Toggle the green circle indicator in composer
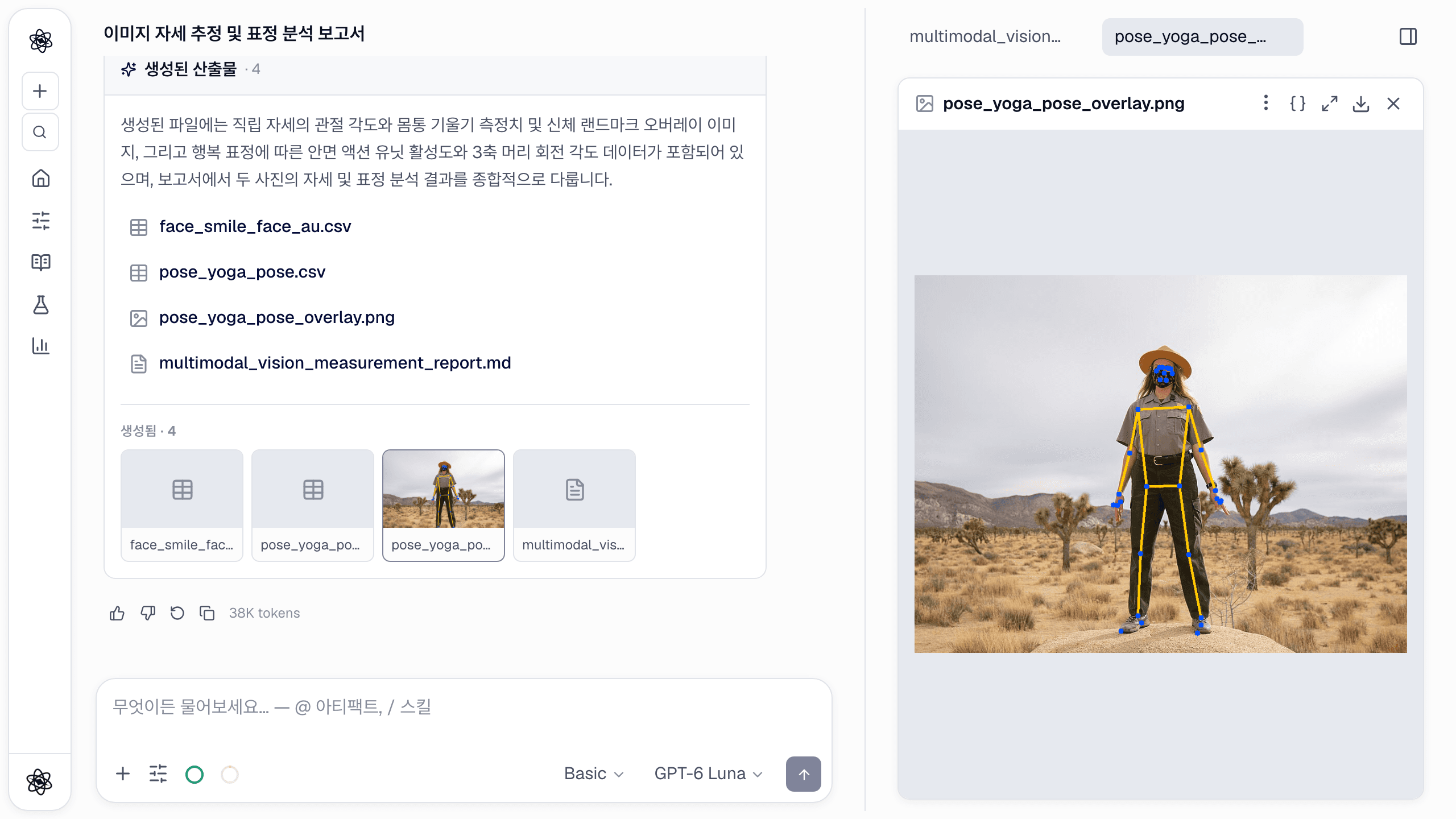 pos(195,774)
